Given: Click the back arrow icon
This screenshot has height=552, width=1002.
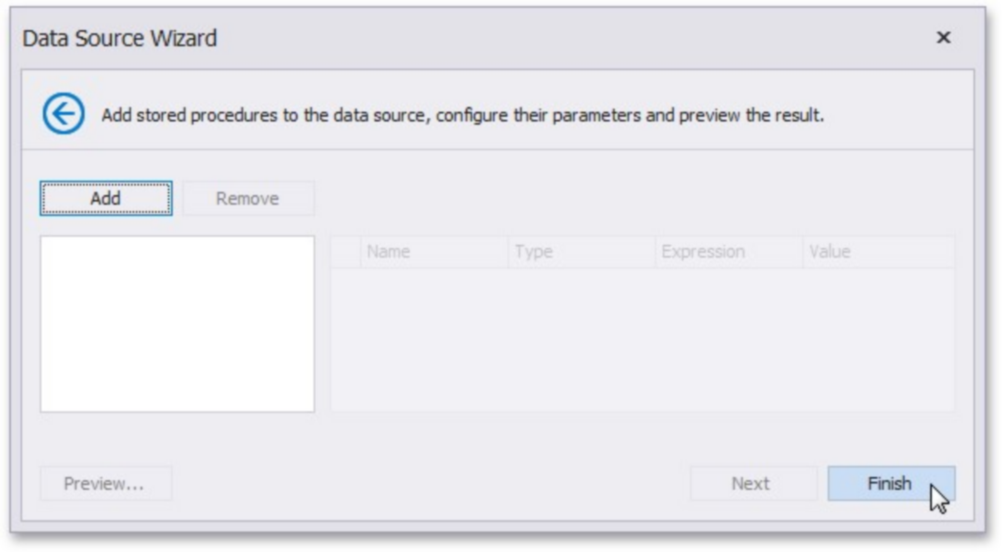Looking at the screenshot, I should pyautogui.click(x=63, y=115).
